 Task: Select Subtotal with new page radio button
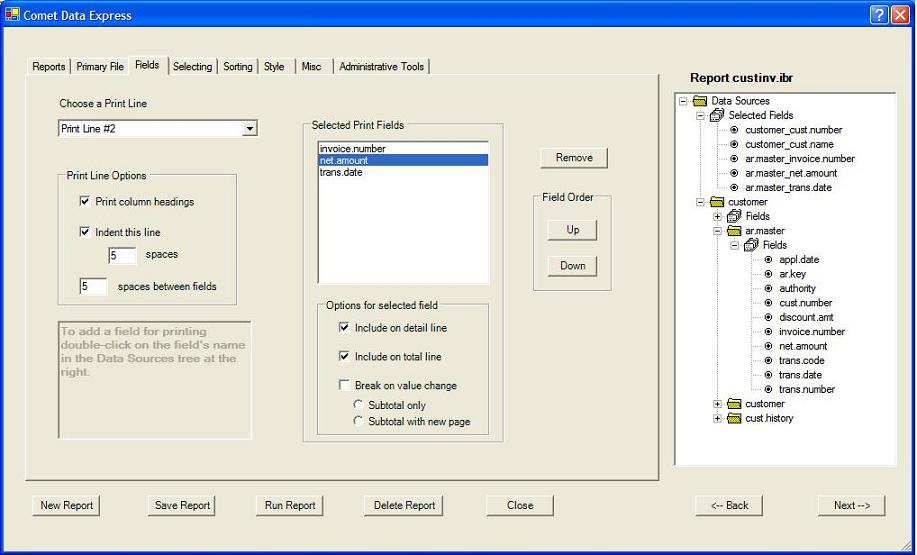pyautogui.click(x=358, y=420)
